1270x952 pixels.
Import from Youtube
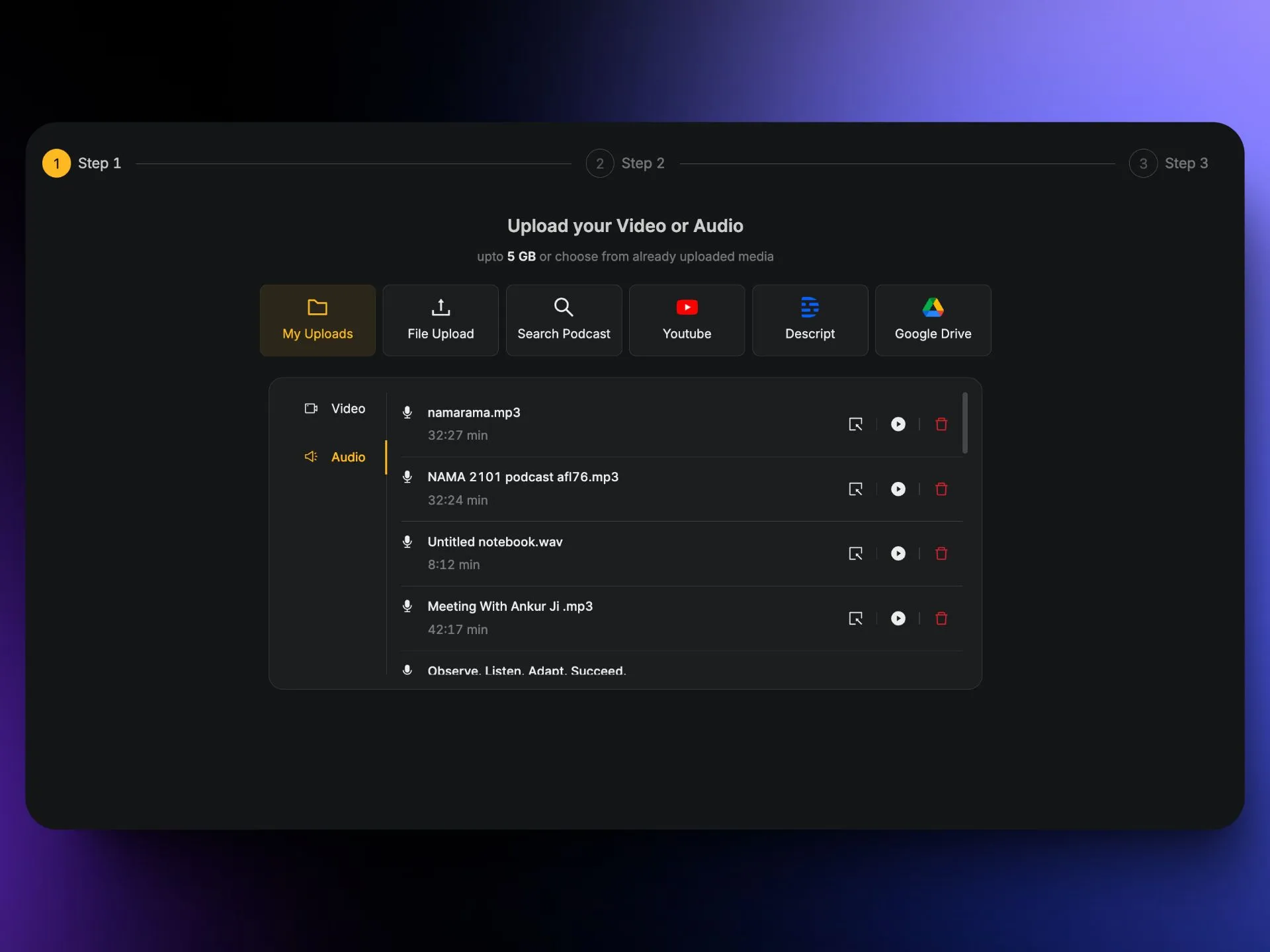click(x=687, y=320)
